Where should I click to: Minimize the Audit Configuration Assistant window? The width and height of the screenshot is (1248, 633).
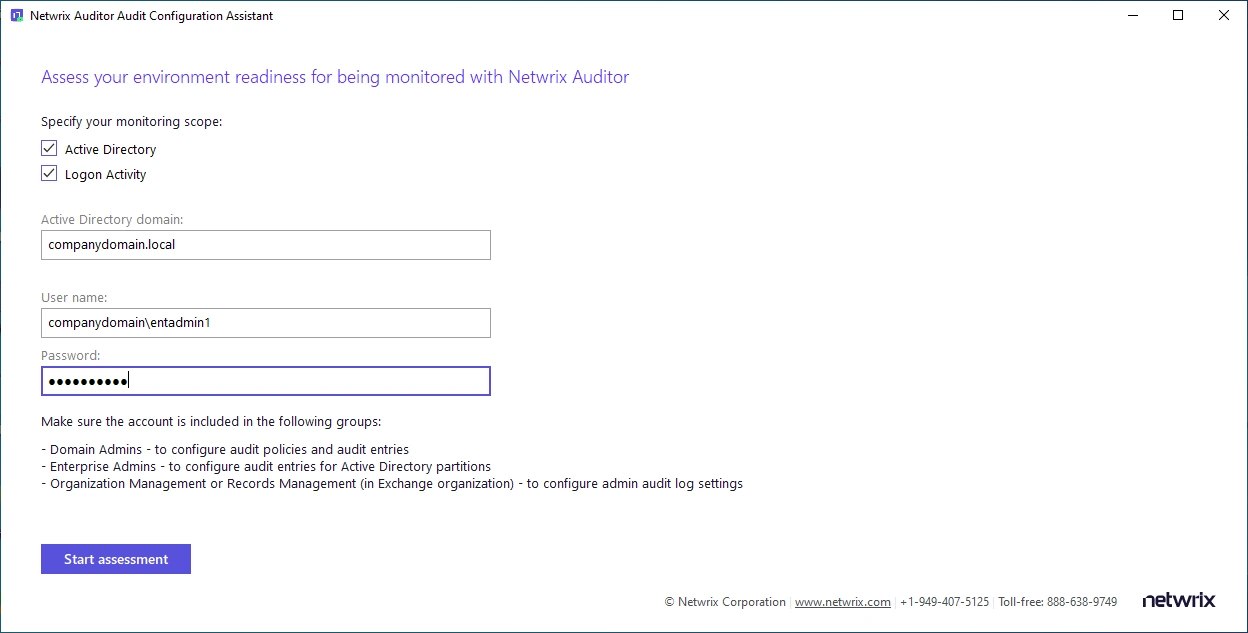coord(1132,15)
